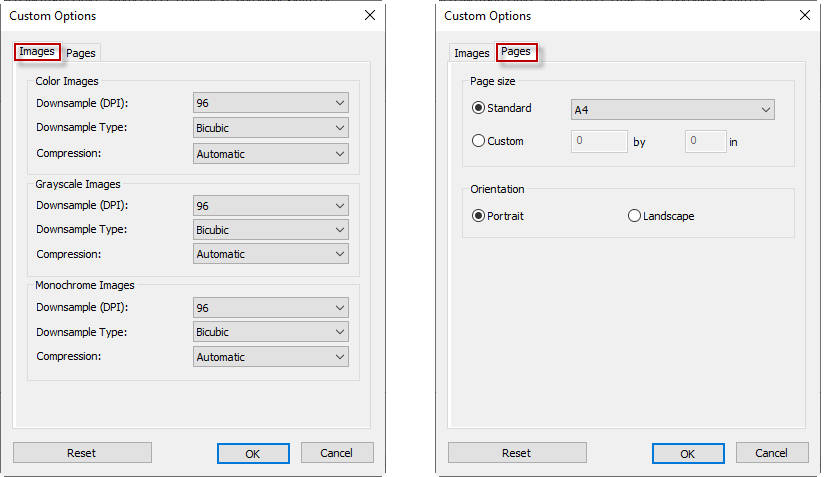Screen dimensions: 835x477
Task: Click the highlighted Images tab in the image settings dialog
Action: coord(37,52)
